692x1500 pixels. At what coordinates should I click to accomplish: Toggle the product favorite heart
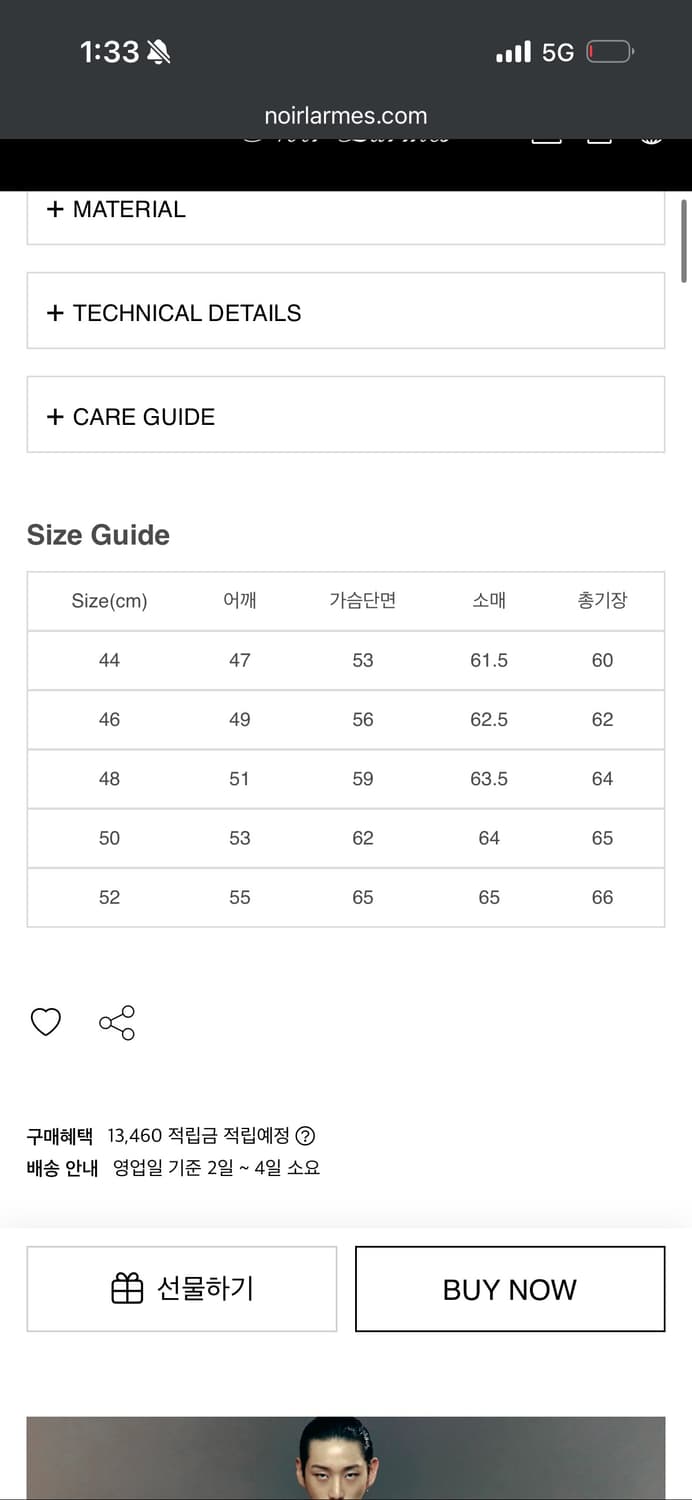(45, 1022)
